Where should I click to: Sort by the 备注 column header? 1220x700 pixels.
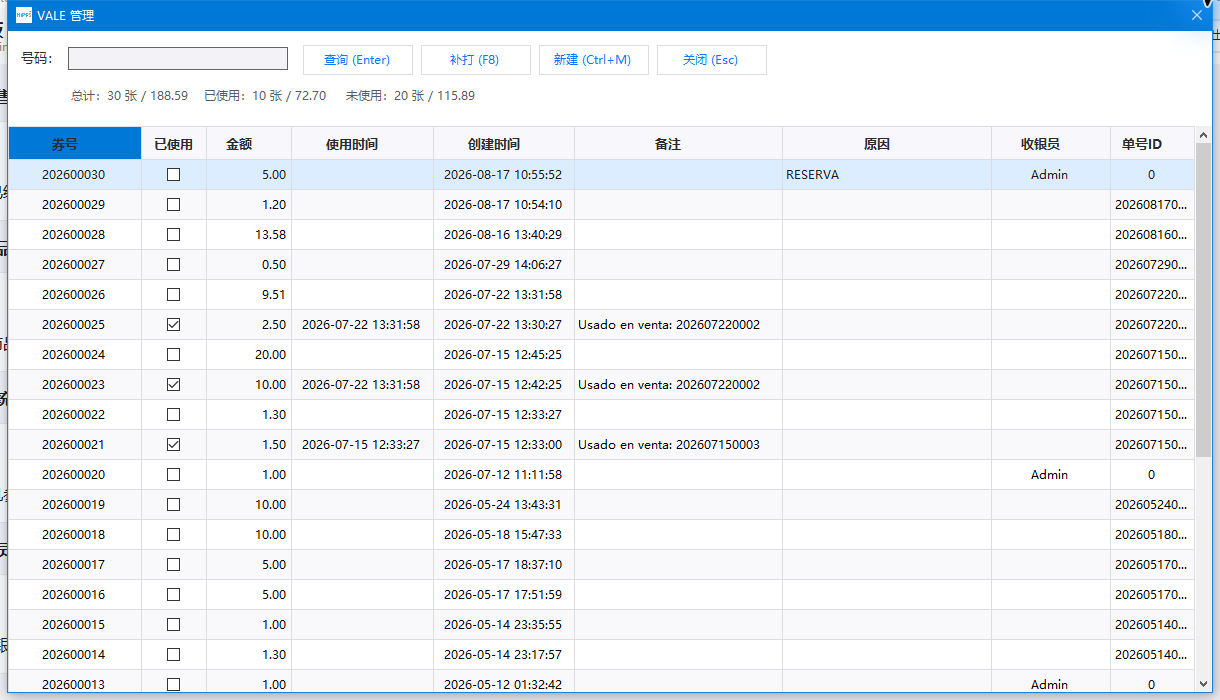[679, 144]
